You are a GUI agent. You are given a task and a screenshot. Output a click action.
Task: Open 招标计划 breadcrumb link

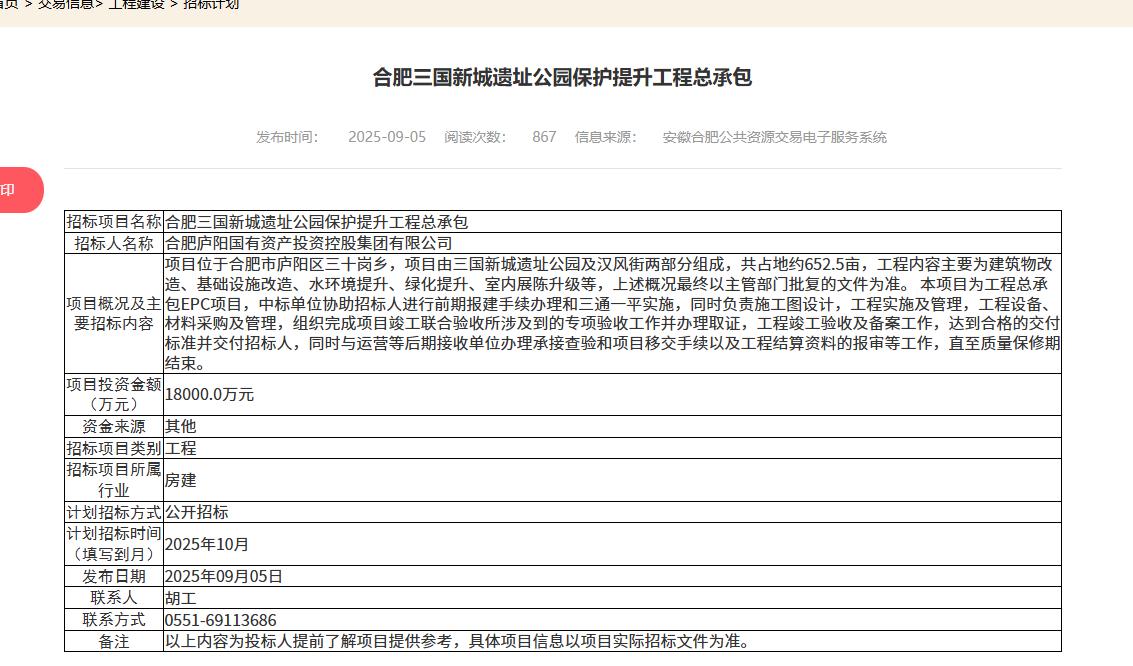[211, 4]
